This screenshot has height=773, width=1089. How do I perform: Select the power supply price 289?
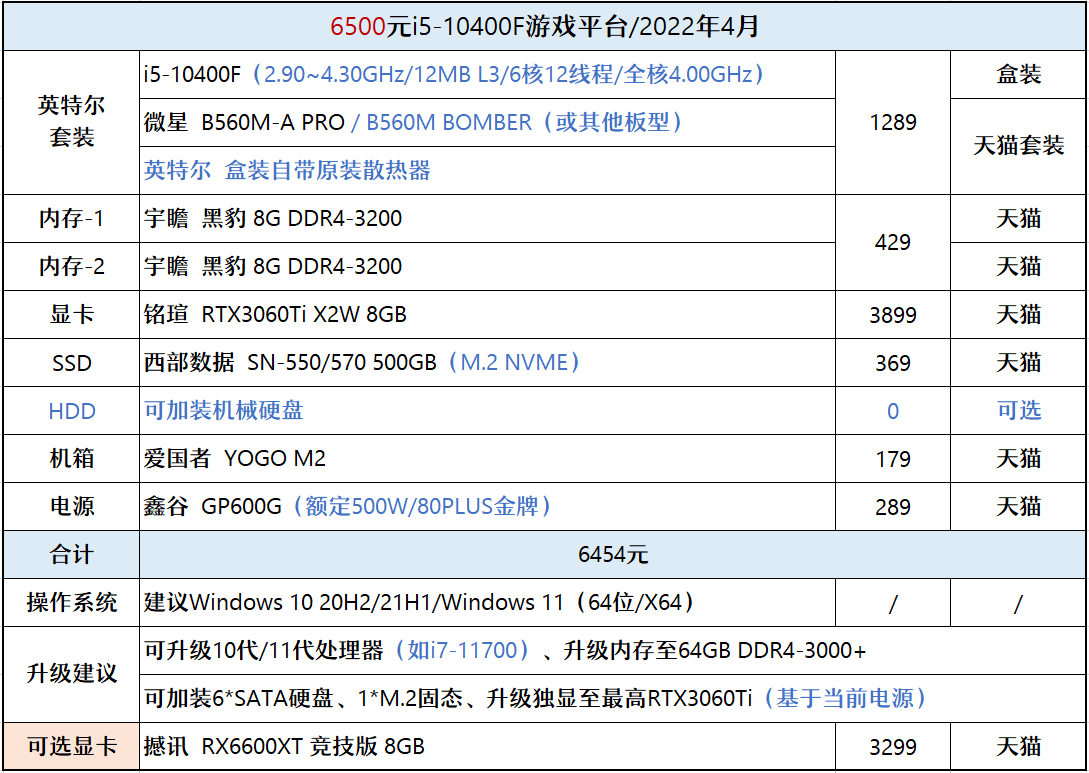[x=892, y=507]
